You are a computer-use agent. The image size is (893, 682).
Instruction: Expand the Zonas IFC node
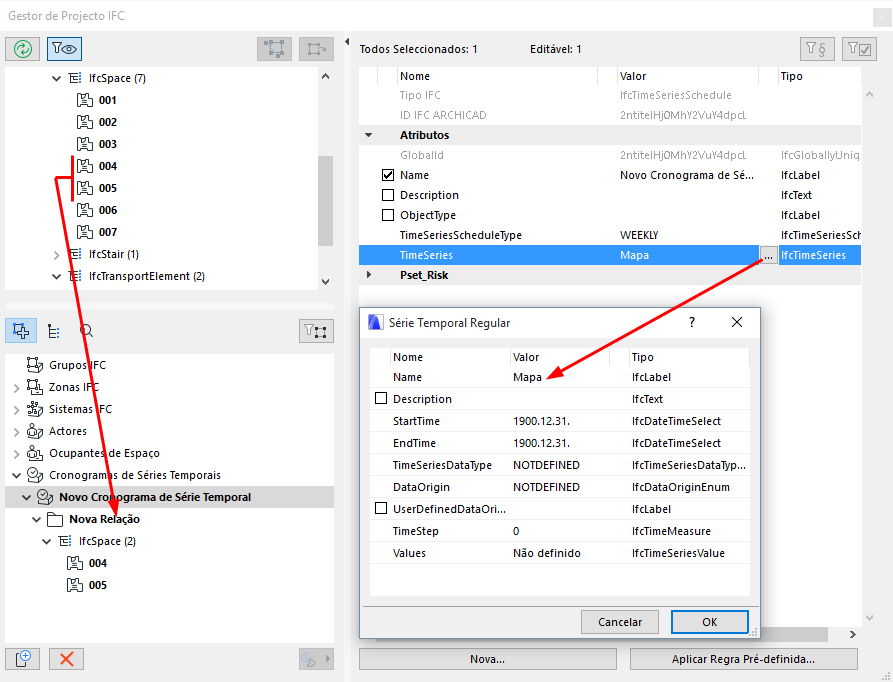17,388
